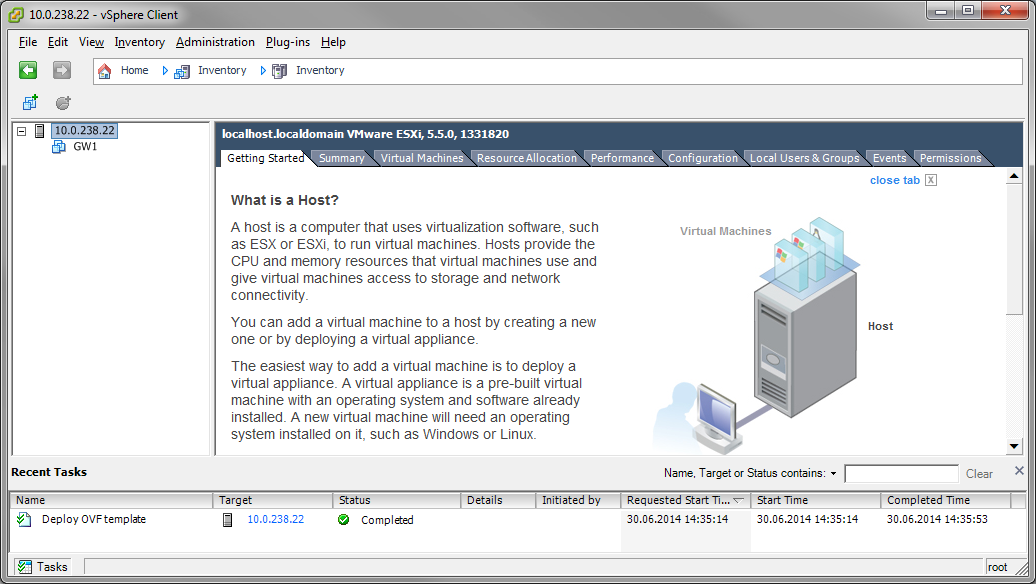Close the Getting Started tab with X box

tap(930, 180)
